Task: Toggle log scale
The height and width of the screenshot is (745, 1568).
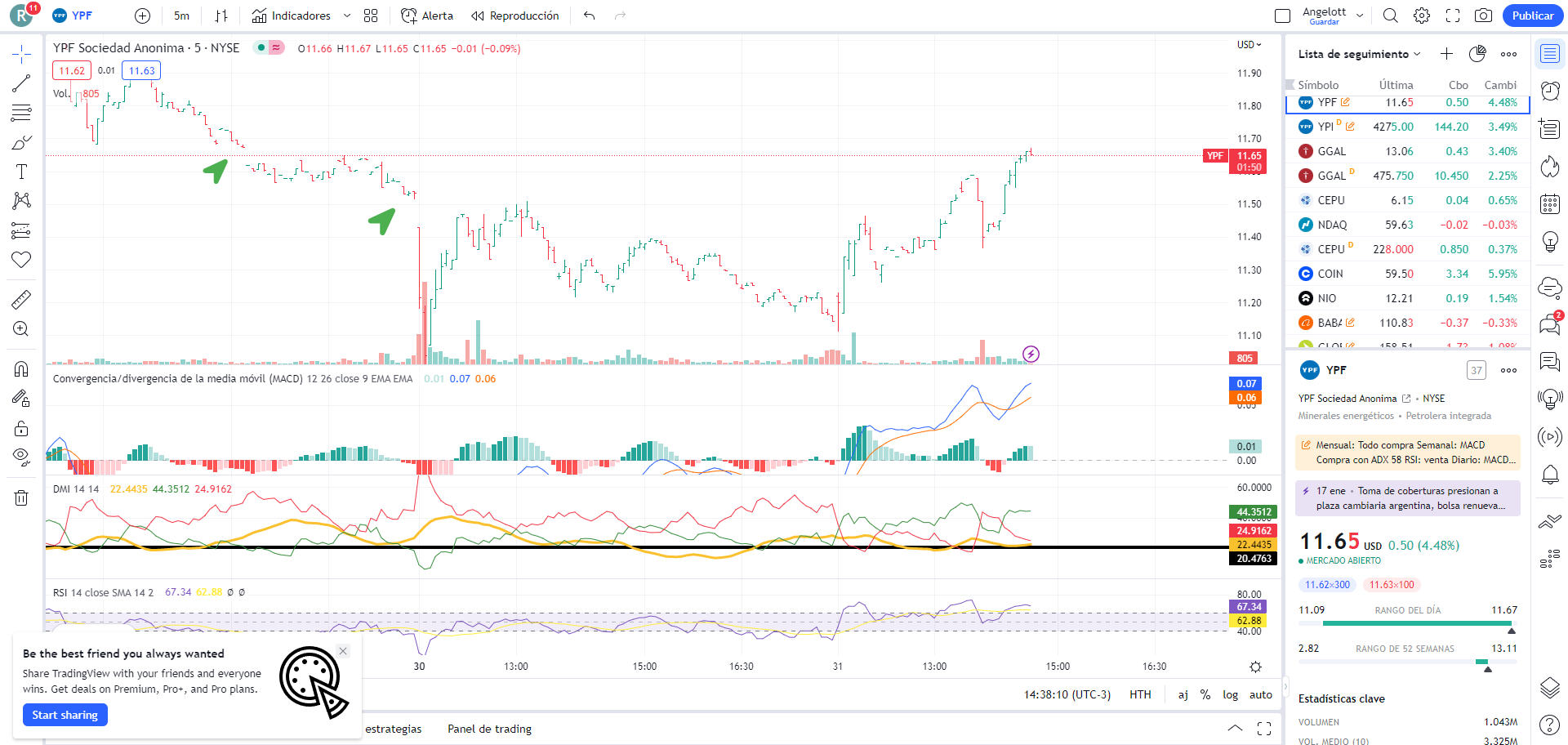Action: [1231, 694]
